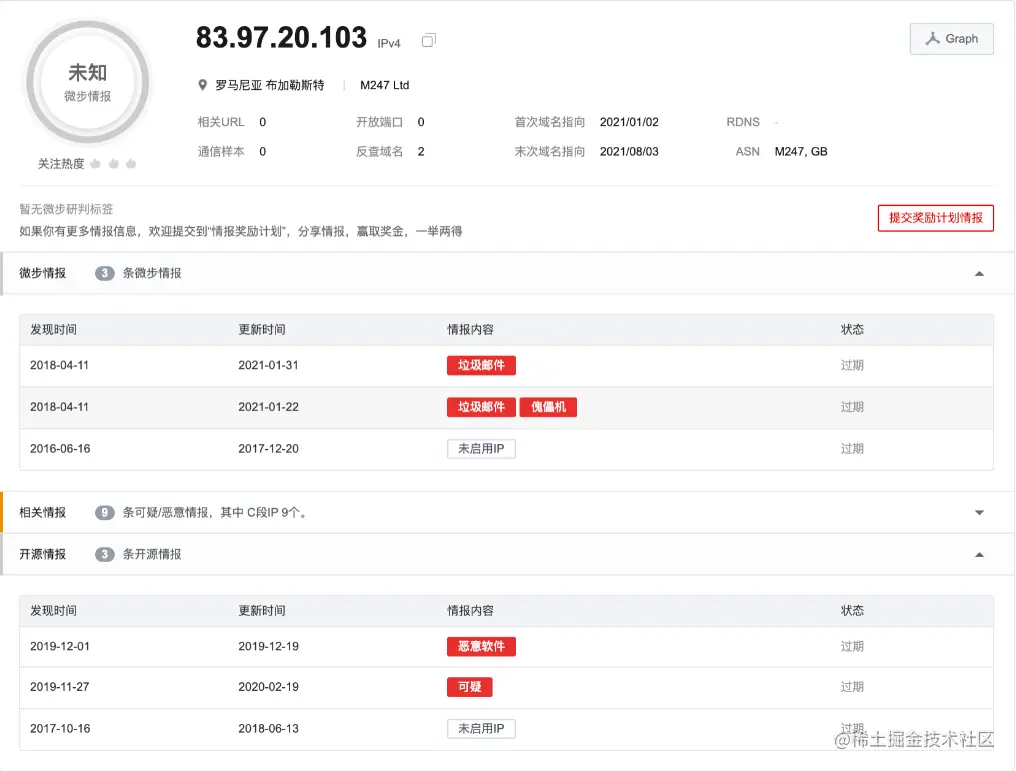This screenshot has height=771, width=1016.
Task: Click the IP address 83.97.20.103
Action: (281, 38)
